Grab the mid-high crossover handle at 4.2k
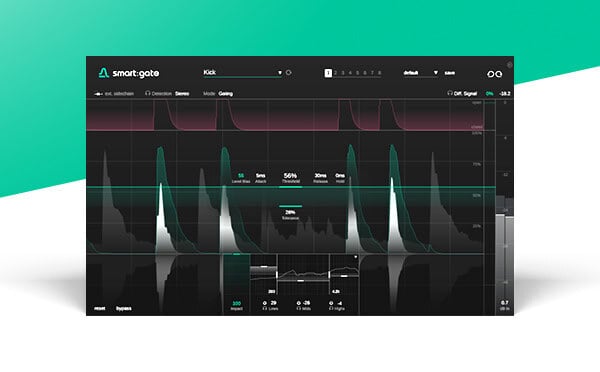600x372 pixels. [x=329, y=274]
